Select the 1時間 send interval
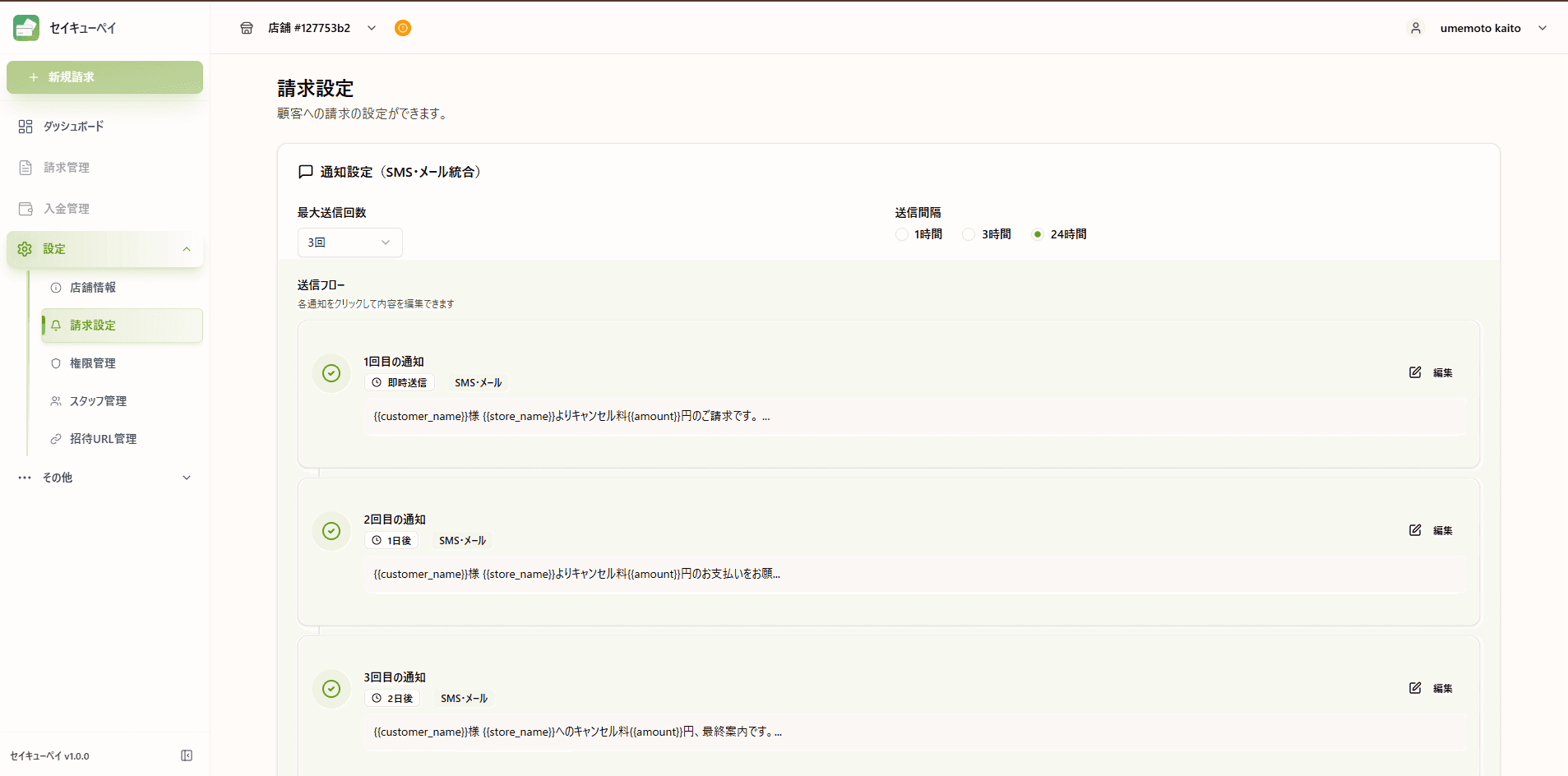The width and height of the screenshot is (1568, 776). 903,234
